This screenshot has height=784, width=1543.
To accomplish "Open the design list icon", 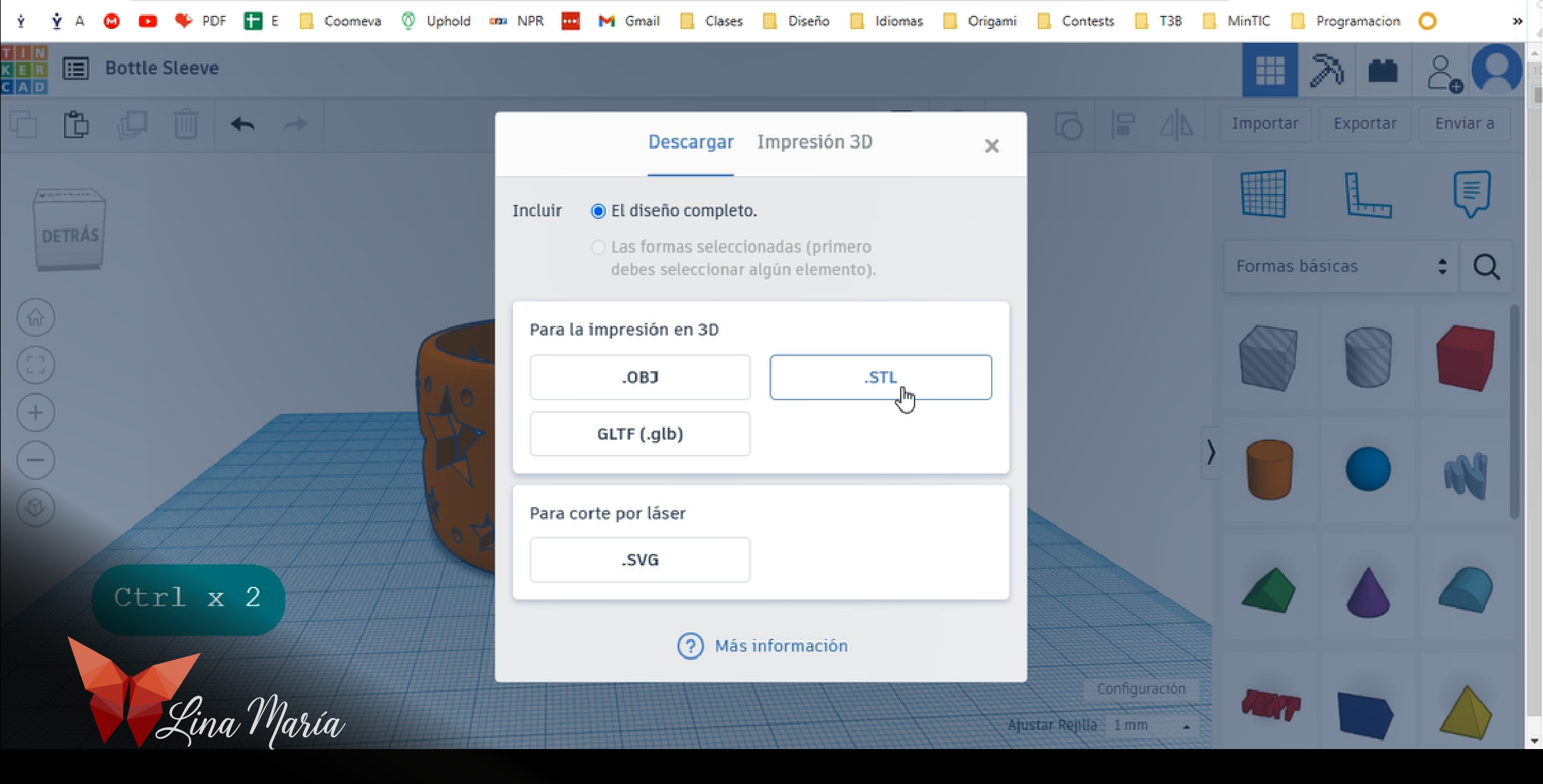I will pyautogui.click(x=76, y=69).
